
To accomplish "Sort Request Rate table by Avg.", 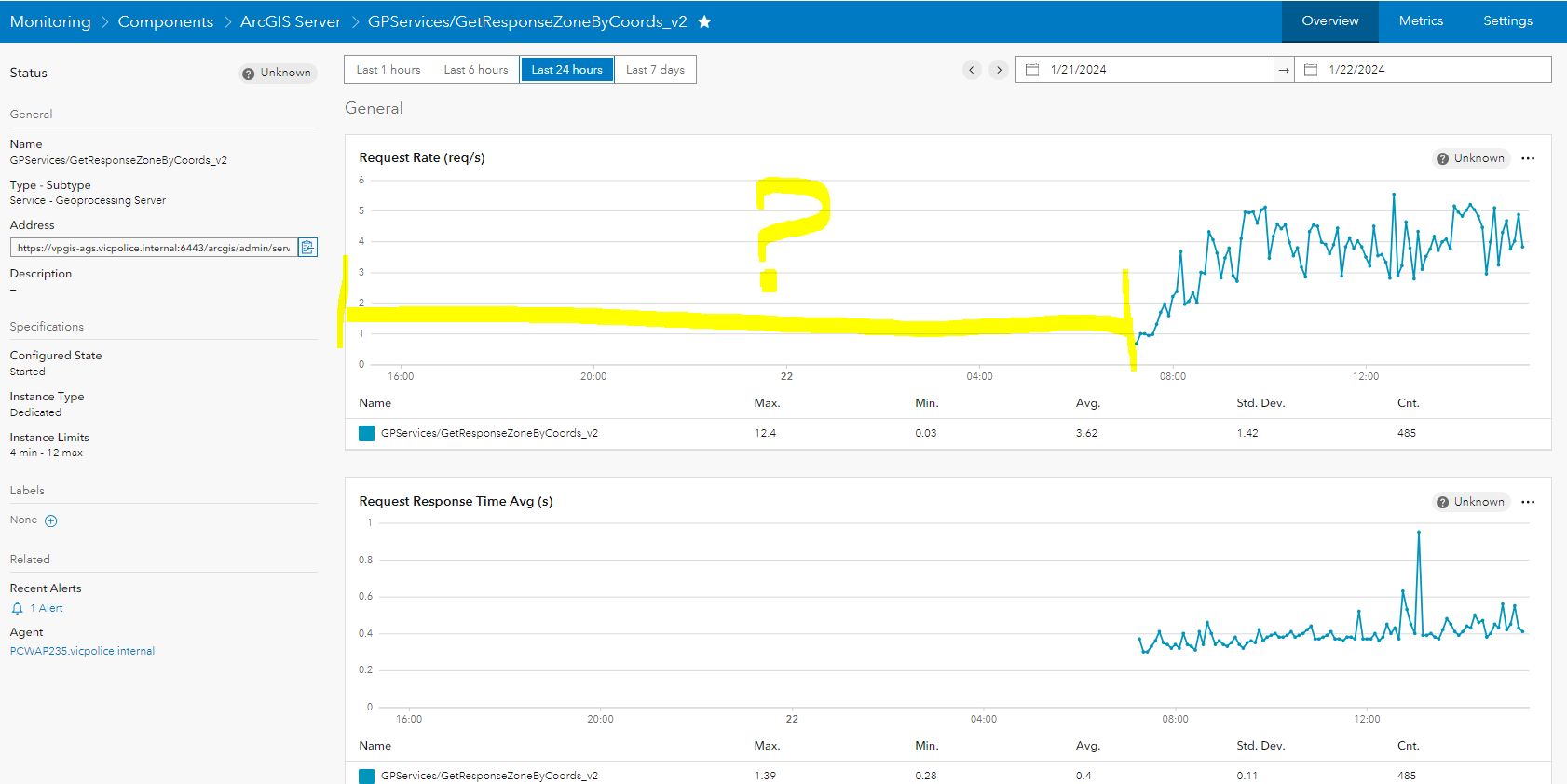I will click(1087, 403).
